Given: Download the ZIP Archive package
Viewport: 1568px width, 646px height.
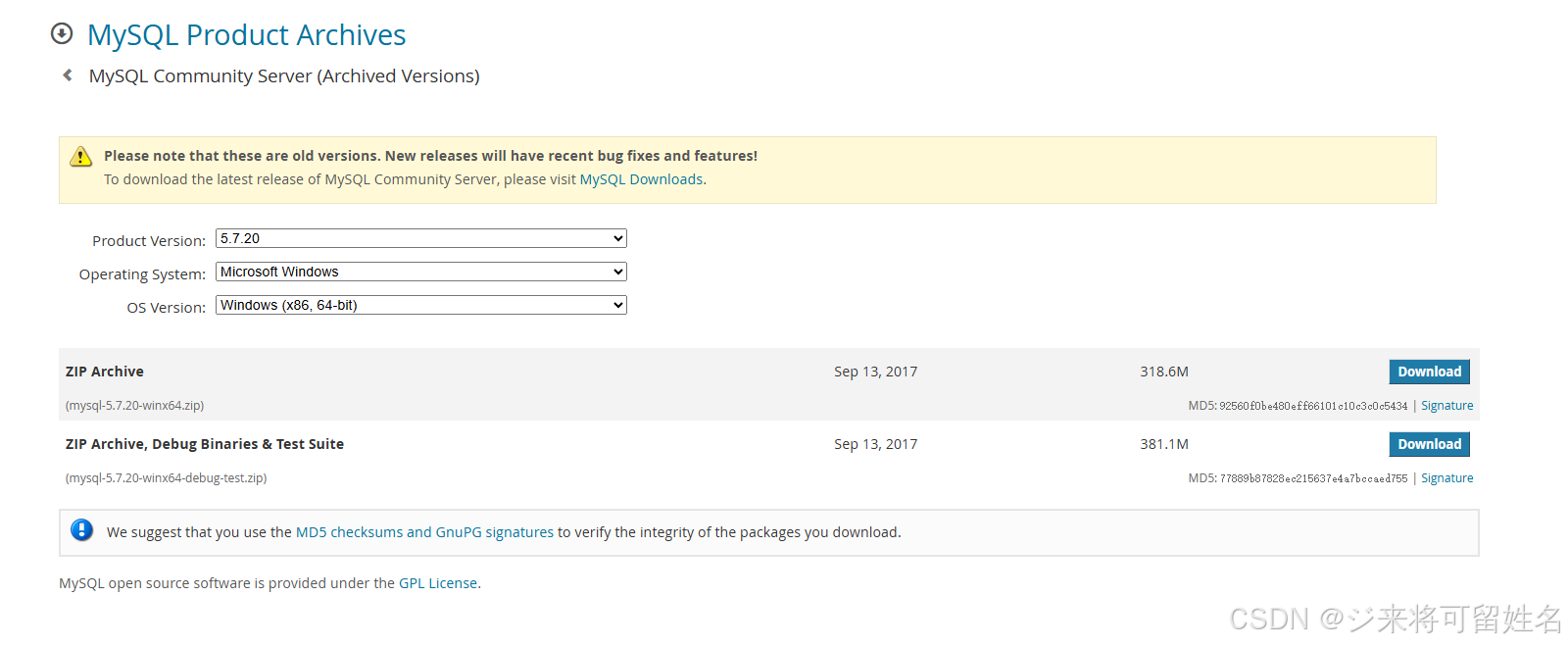Looking at the screenshot, I should [1429, 372].
